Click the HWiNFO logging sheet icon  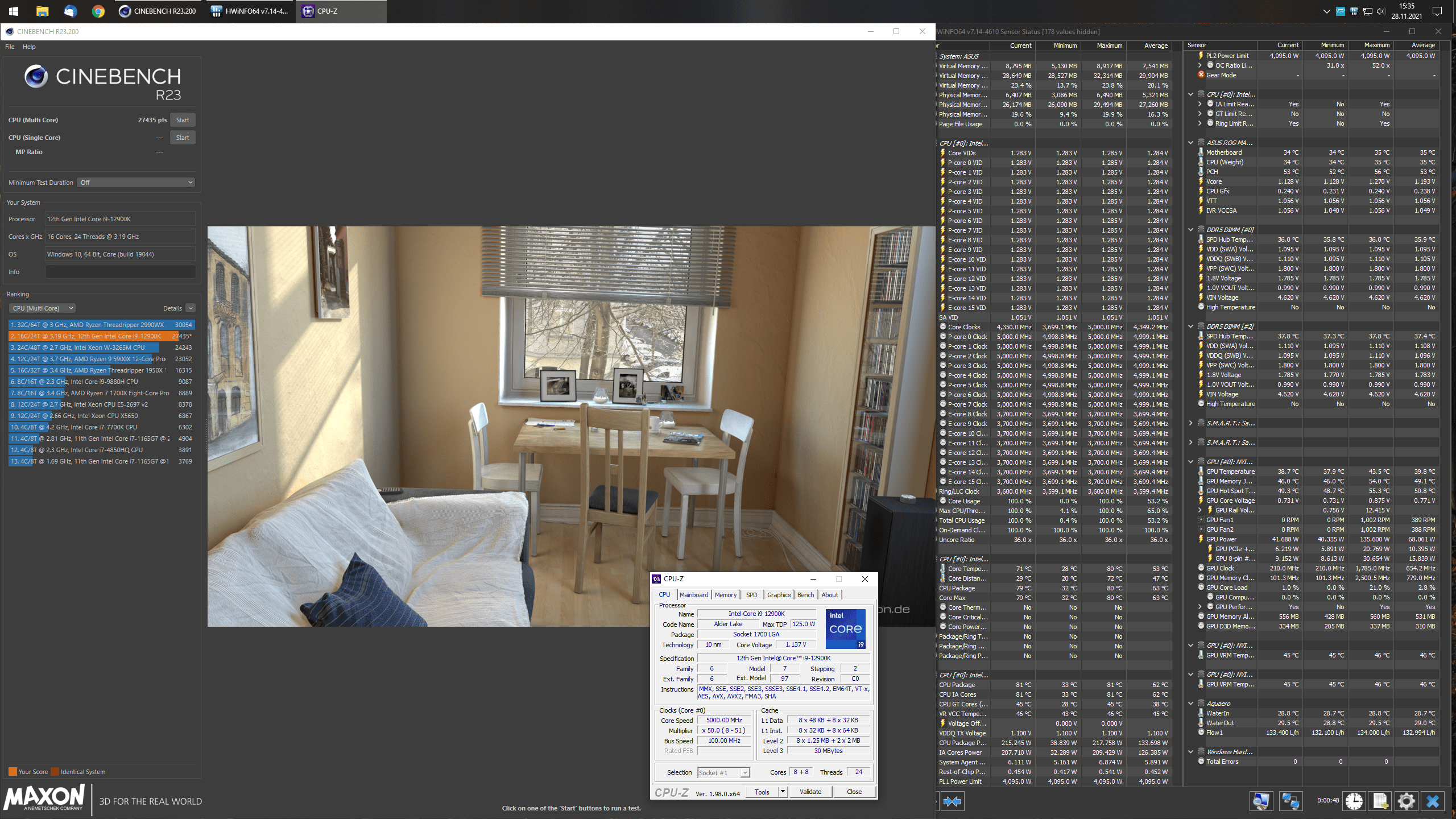1380,801
